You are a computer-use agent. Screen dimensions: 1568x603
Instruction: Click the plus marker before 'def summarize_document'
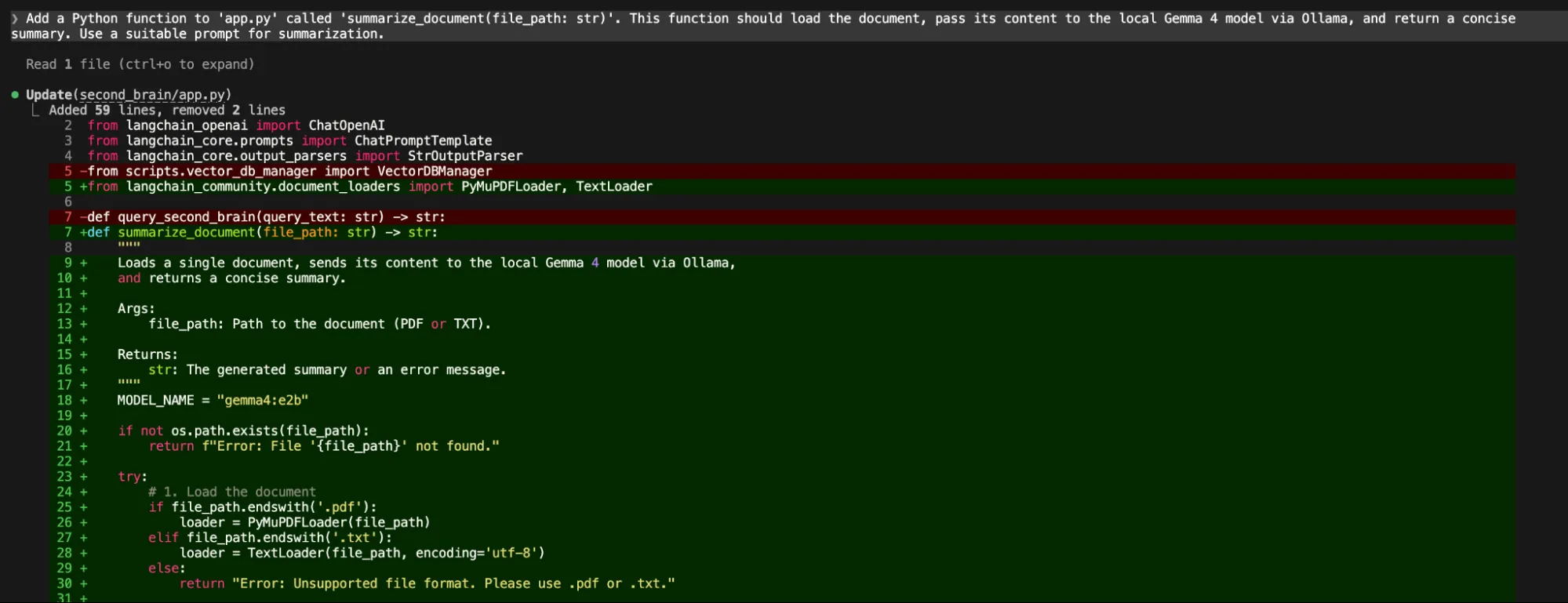[83, 233]
